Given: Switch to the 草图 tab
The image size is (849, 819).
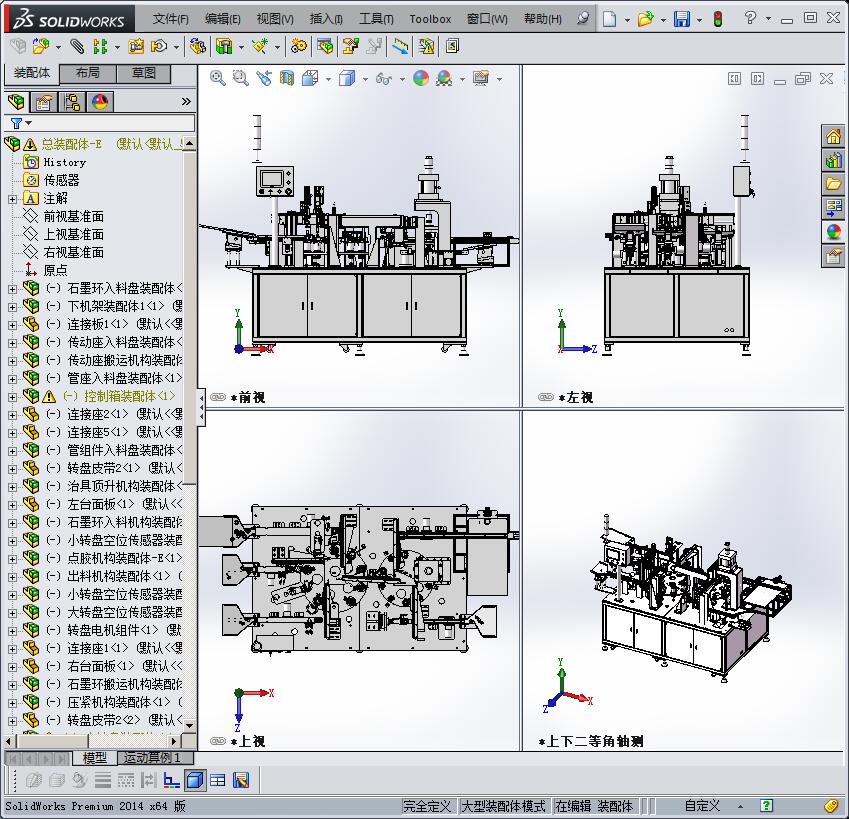Looking at the screenshot, I should pyautogui.click(x=143, y=74).
